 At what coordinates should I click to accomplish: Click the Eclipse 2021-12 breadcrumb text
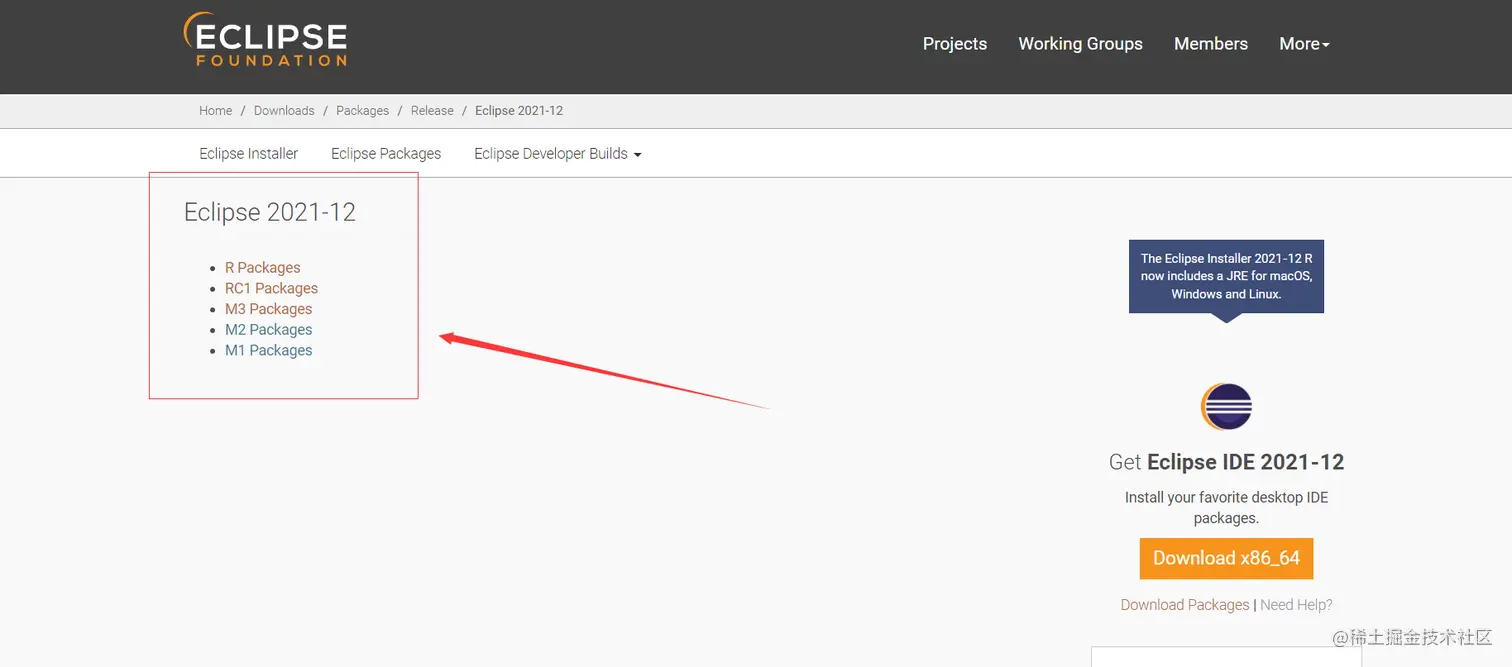(x=519, y=111)
